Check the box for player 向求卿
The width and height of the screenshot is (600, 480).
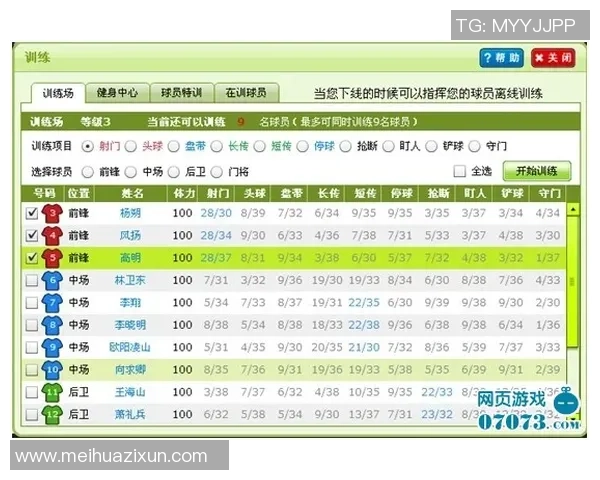click(x=32, y=370)
